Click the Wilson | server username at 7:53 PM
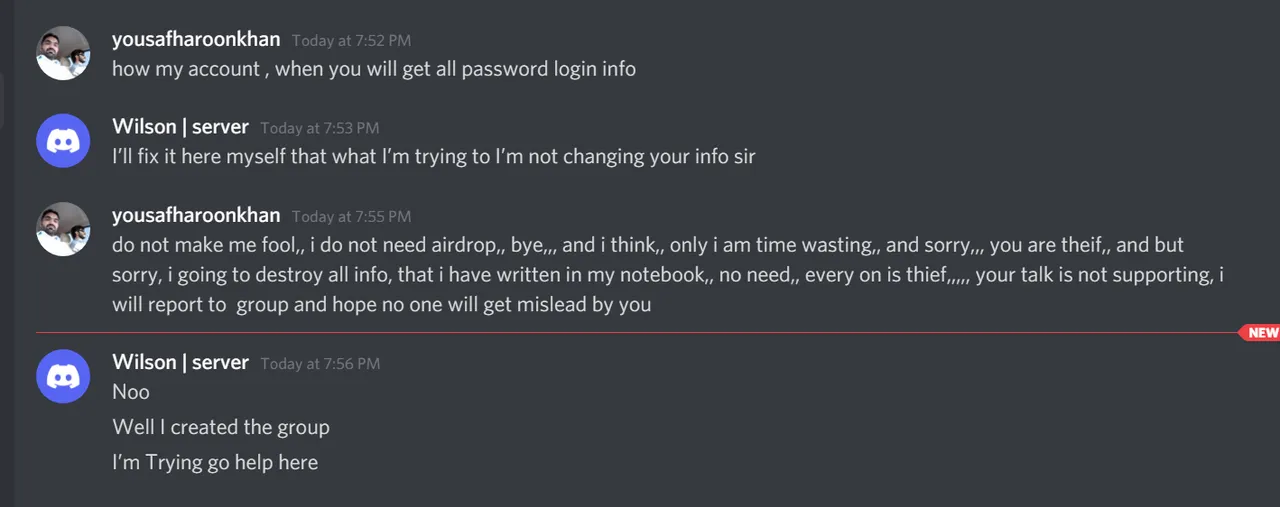This screenshot has height=507, width=1280. pos(180,127)
